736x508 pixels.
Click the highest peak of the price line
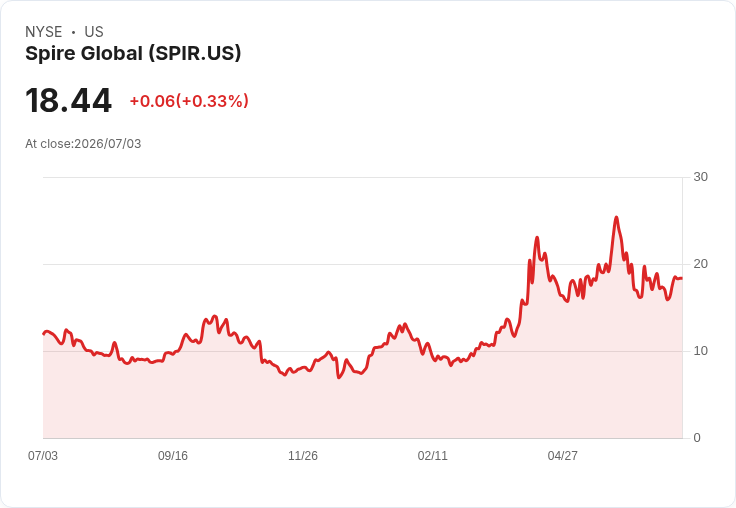point(616,217)
